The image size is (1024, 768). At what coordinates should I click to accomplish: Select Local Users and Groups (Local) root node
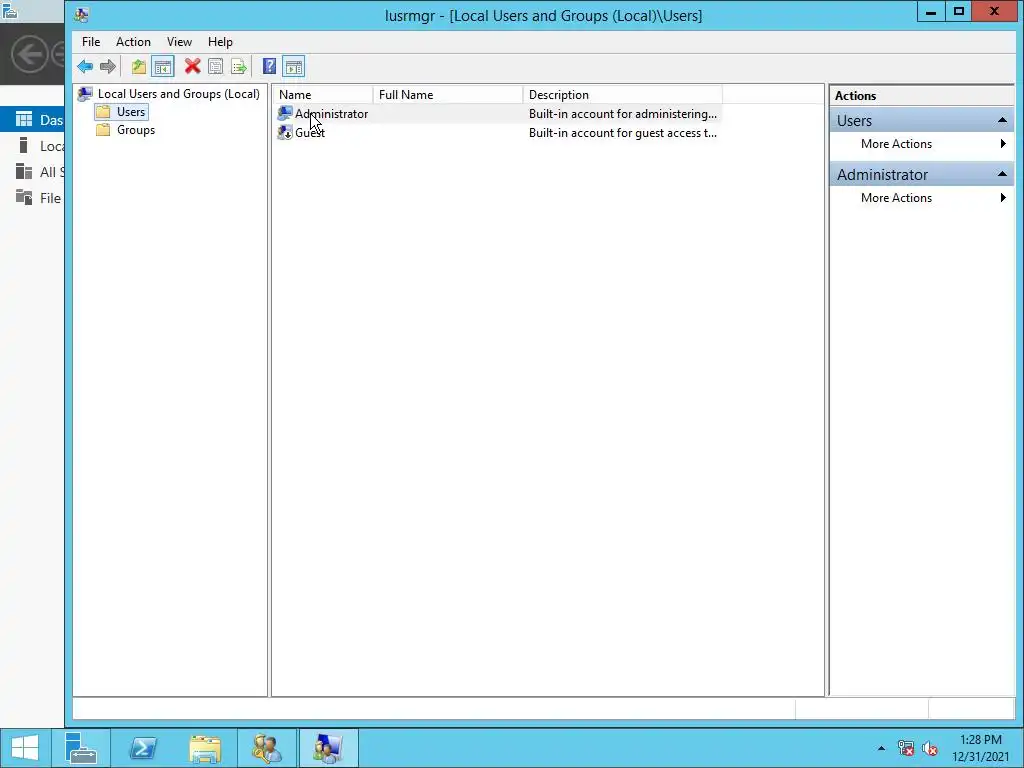click(178, 94)
